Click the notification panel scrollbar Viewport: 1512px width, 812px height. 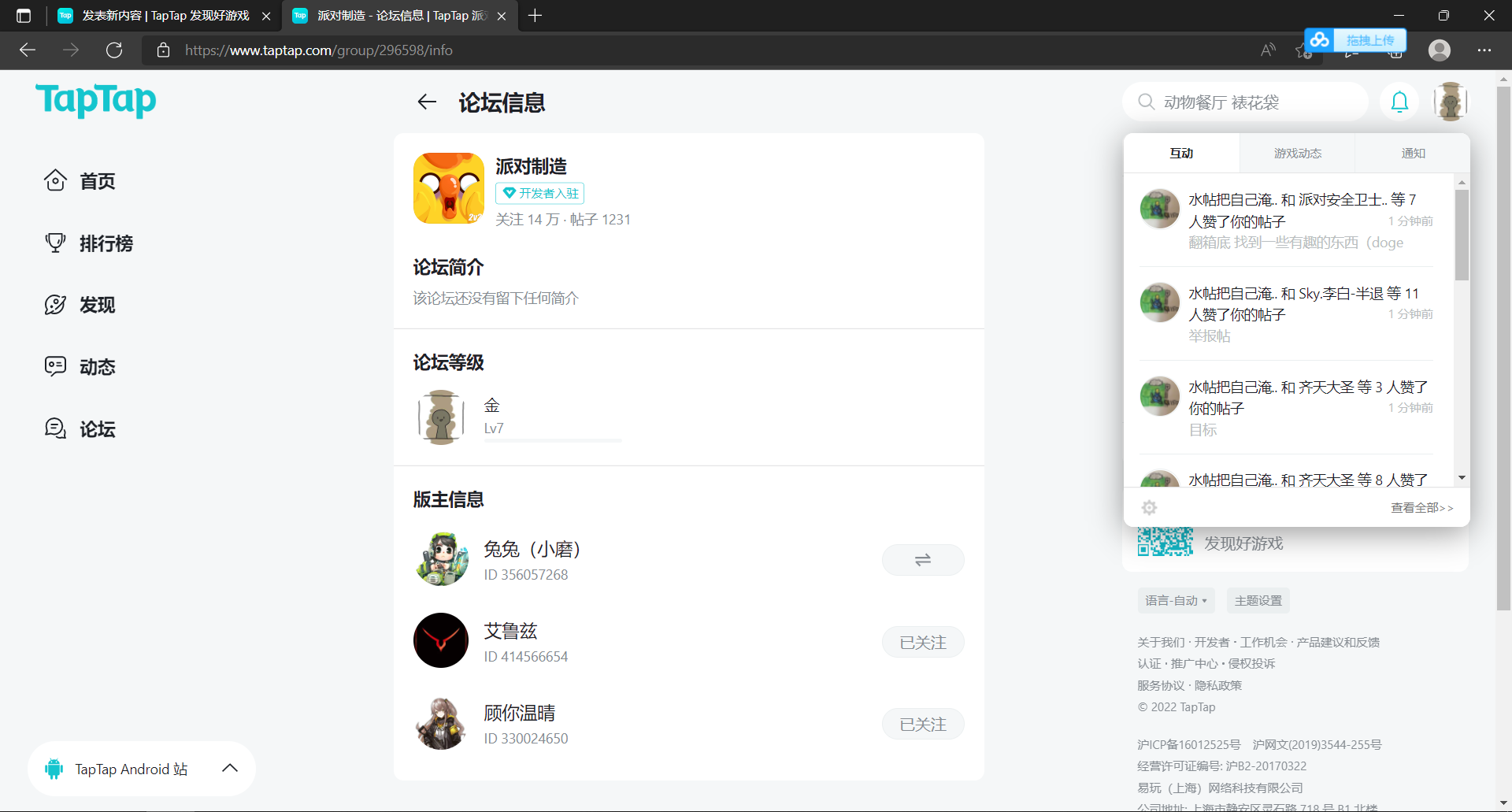(x=1462, y=234)
